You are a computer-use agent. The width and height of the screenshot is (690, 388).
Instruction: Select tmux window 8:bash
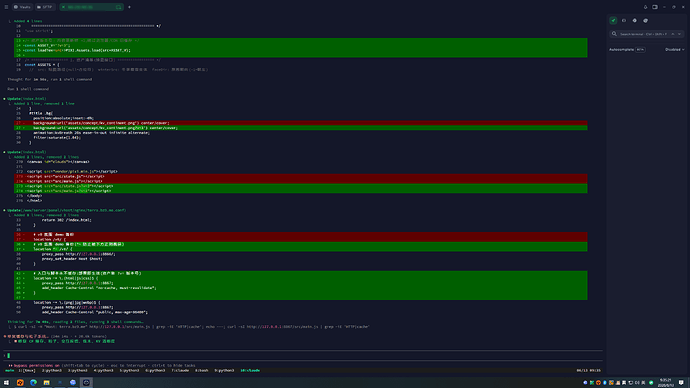(x=202, y=370)
